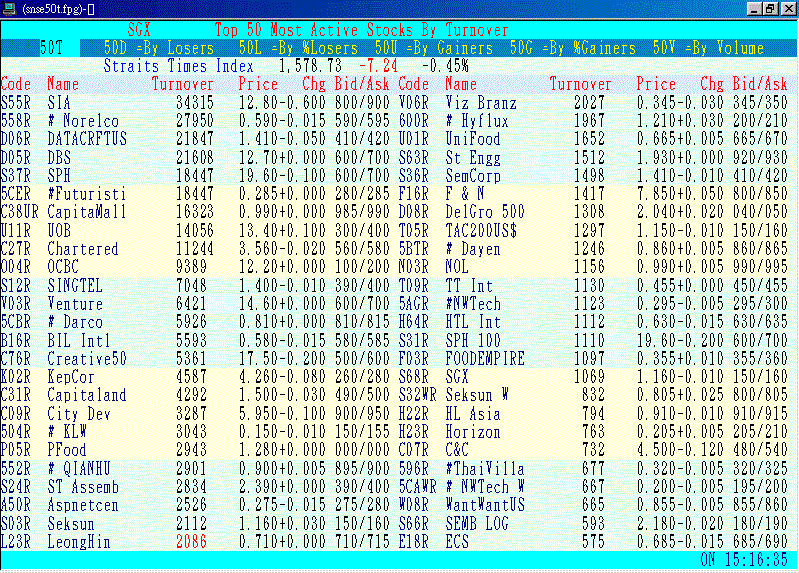This screenshot has width=799, height=573.
Task: Select the WantWantUS stock name
Action: pyautogui.click(x=485, y=505)
